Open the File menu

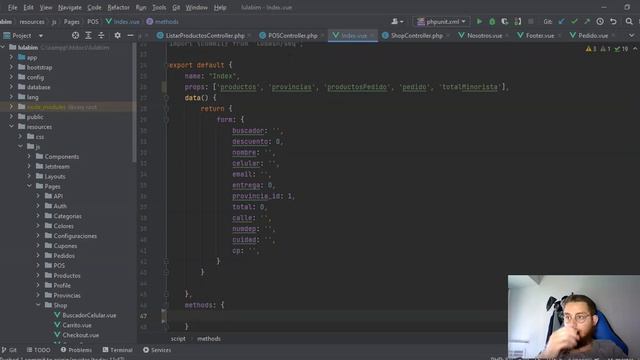[12, 7]
